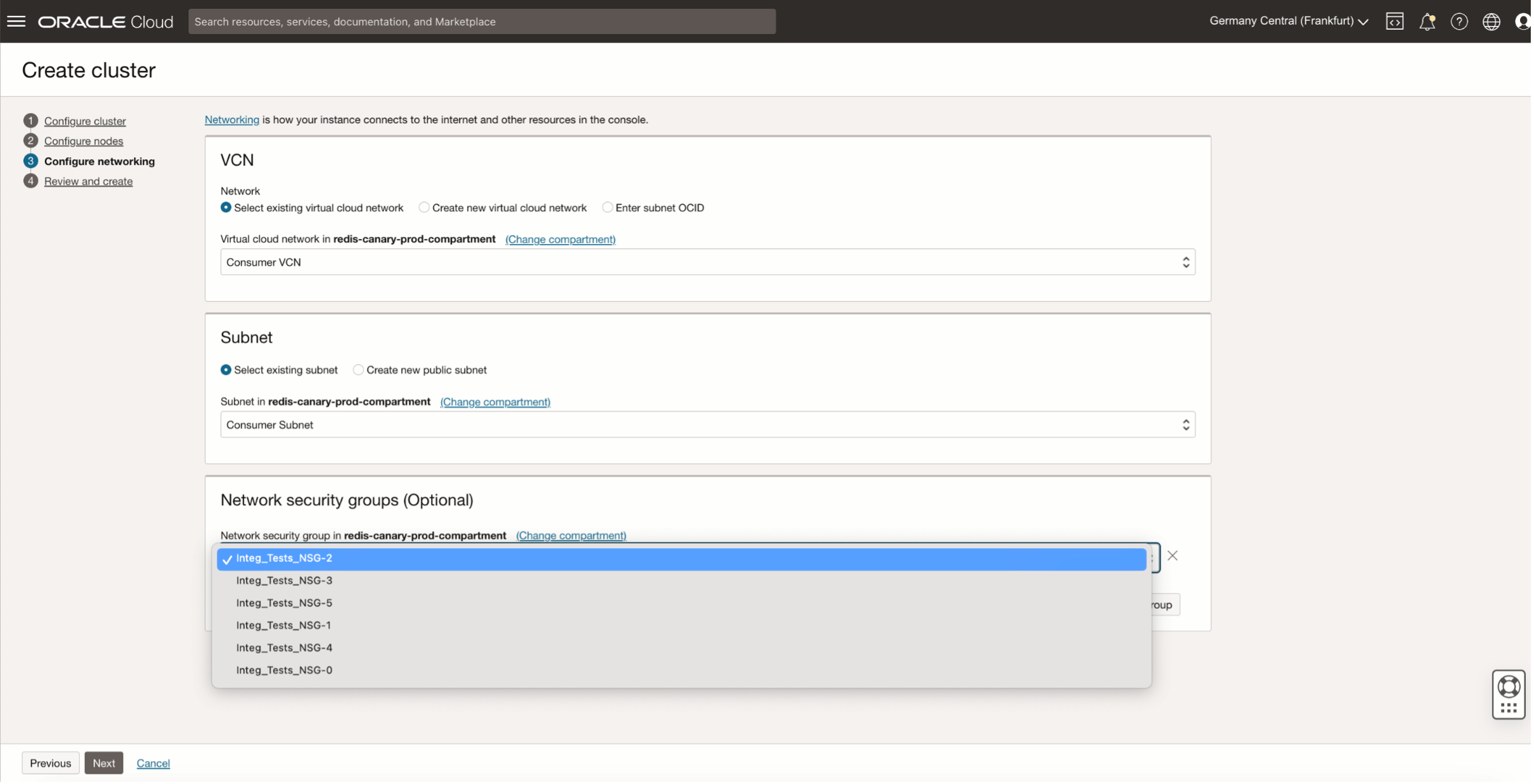1534x784 pixels.
Task: Open the user profile avatar
Action: click(1523, 22)
